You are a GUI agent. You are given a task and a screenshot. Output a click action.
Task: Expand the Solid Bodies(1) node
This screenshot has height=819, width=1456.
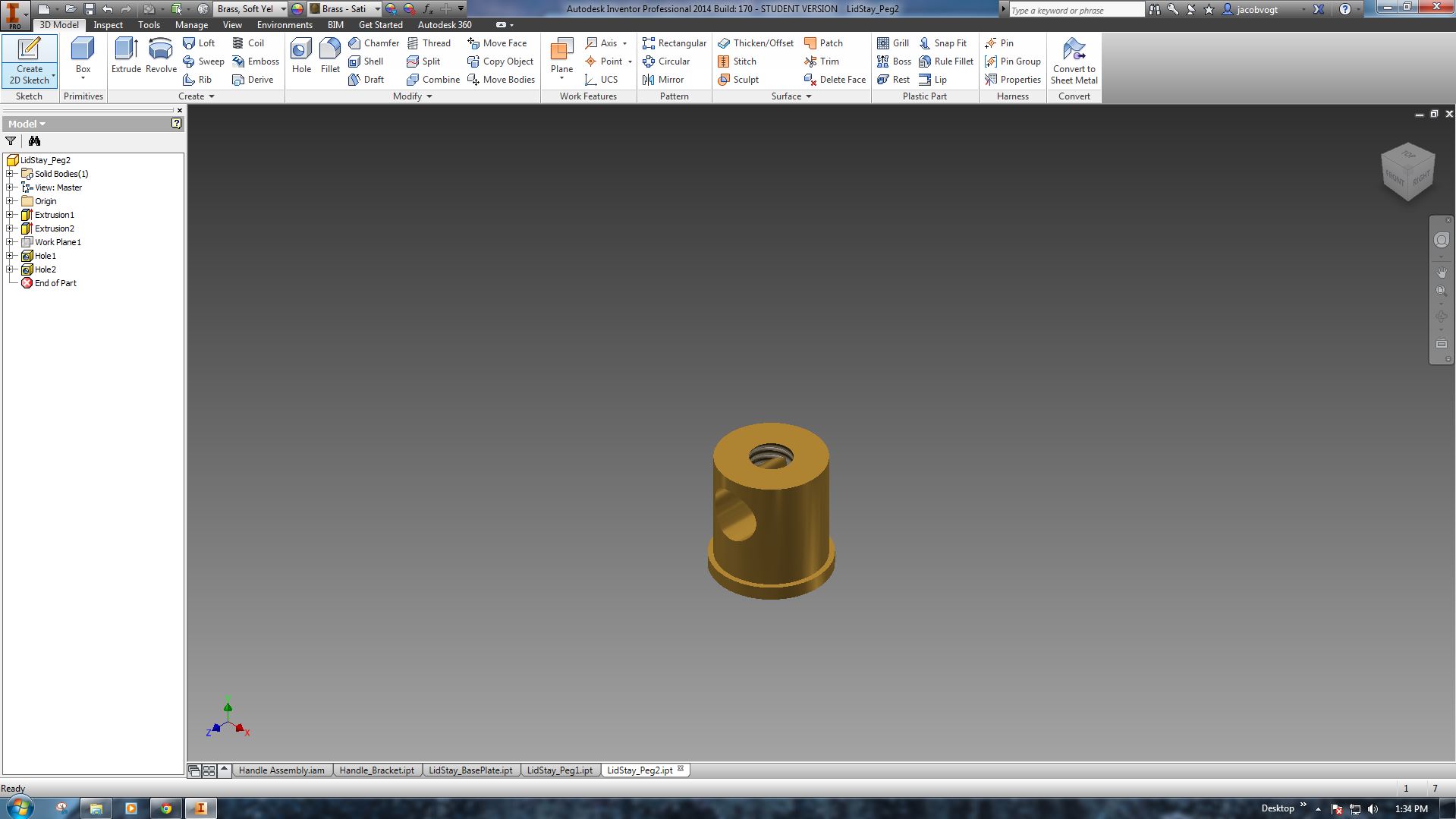tap(11, 174)
